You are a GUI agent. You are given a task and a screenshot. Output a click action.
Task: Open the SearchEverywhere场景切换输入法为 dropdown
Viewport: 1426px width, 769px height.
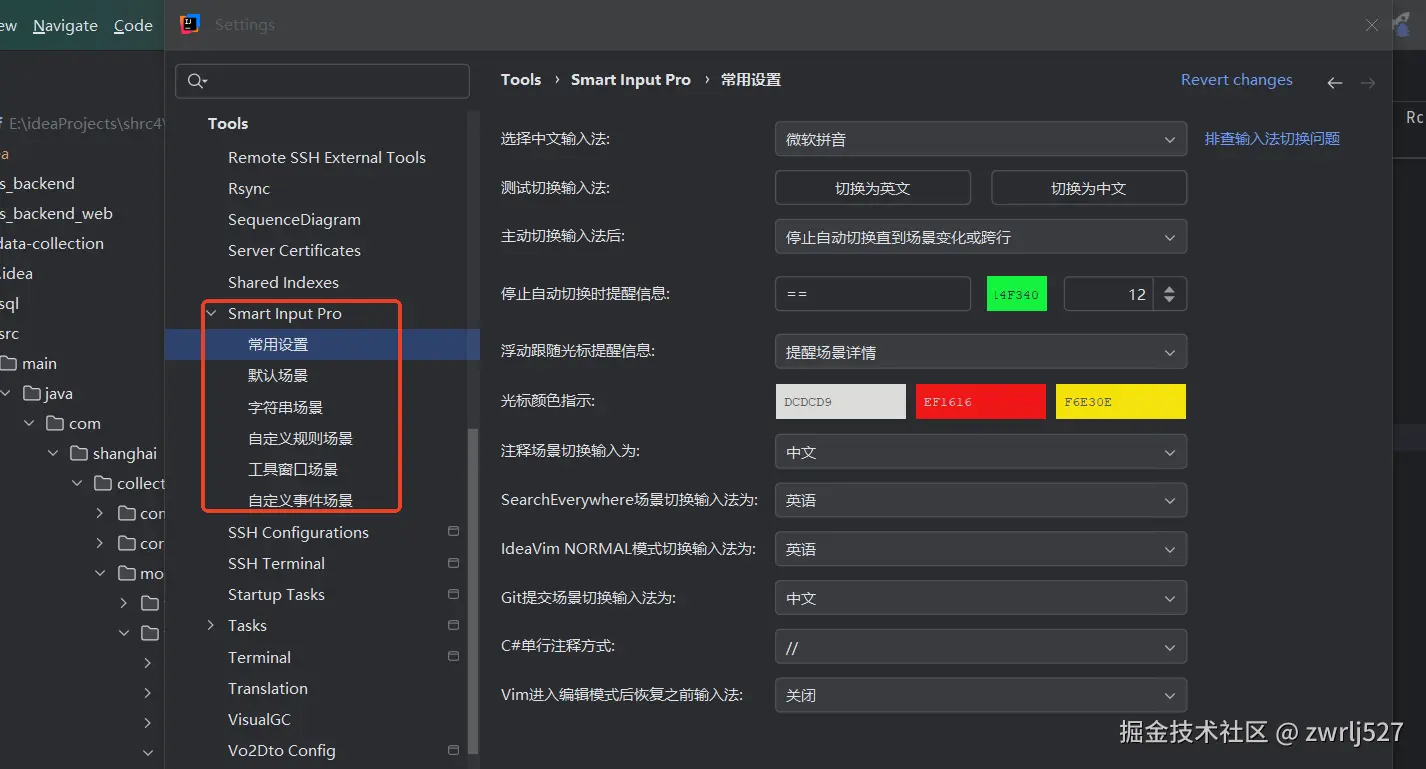coord(981,500)
